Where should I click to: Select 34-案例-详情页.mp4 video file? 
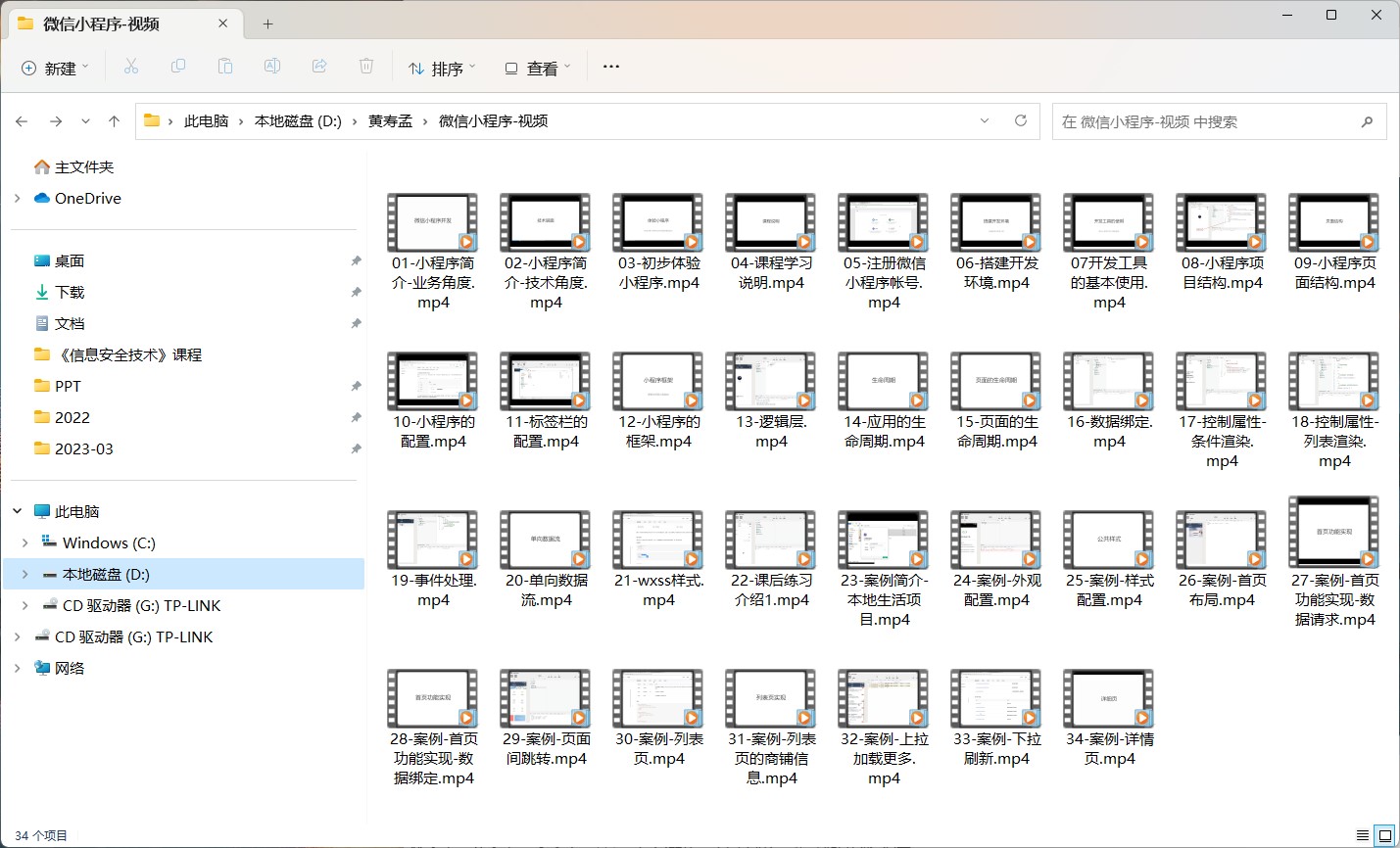(1109, 718)
